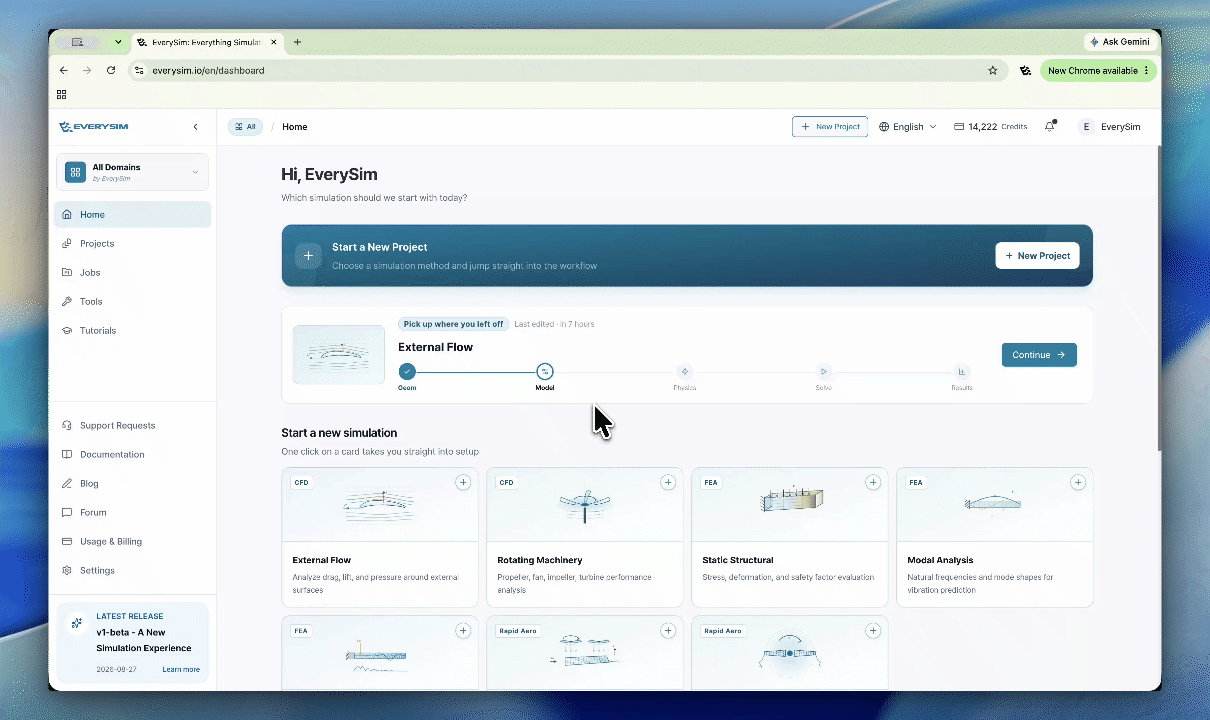Image resolution: width=1210 pixels, height=720 pixels.
Task: Click plus on Rotating Machinery card
Action: 668,482
